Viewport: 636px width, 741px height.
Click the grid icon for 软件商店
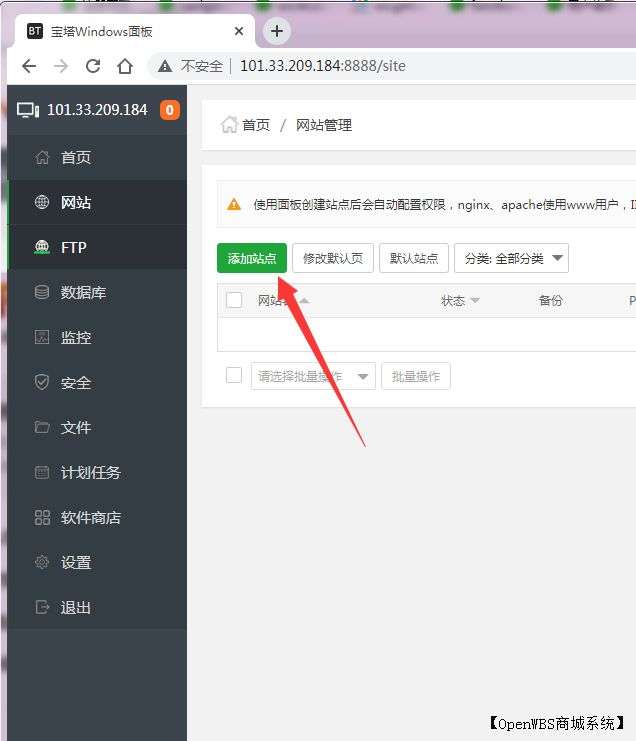tap(42, 518)
